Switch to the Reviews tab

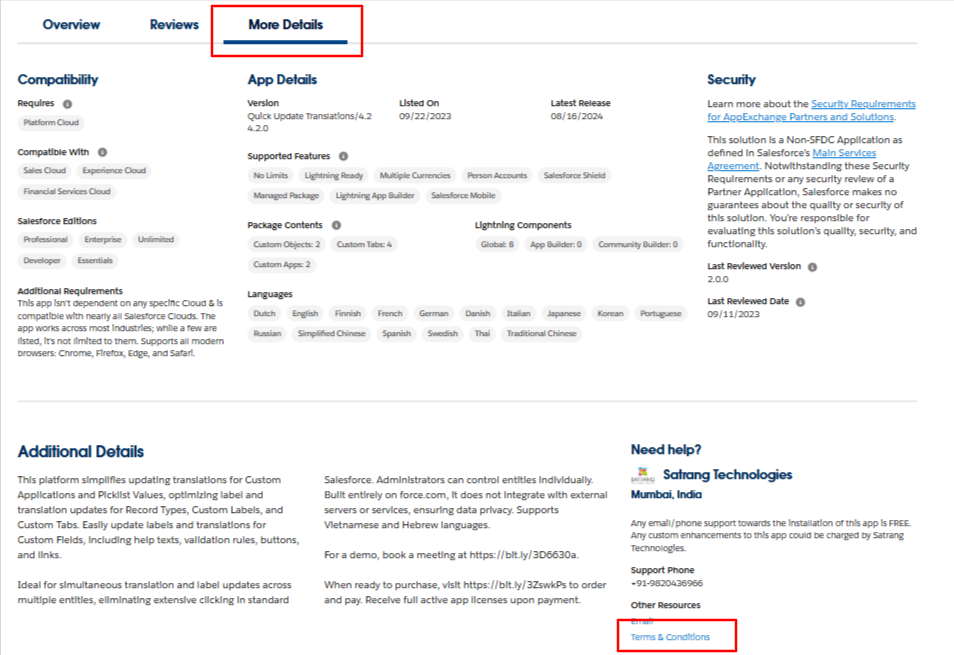174,25
